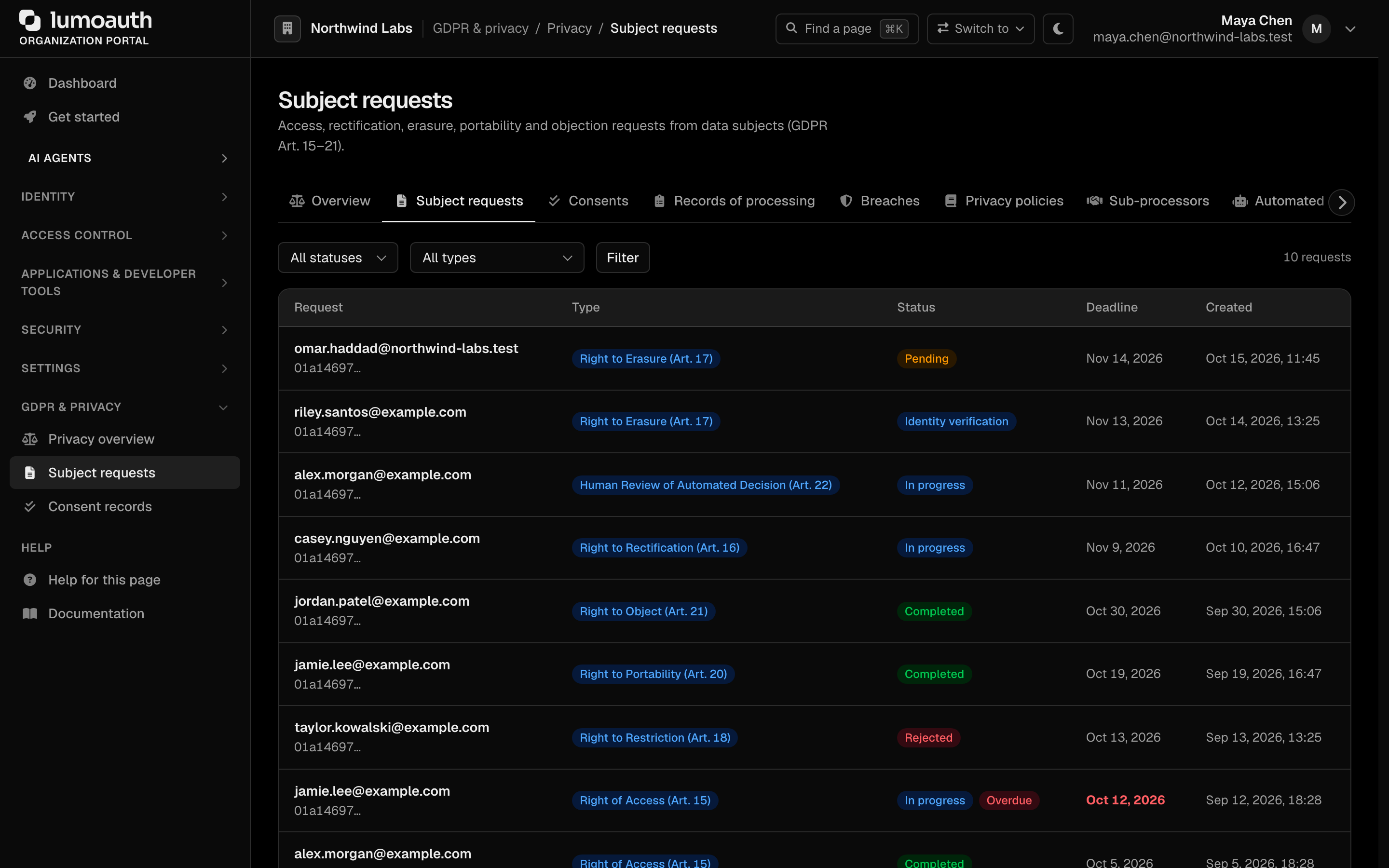Expand the Access Control section
1389x868 pixels.
tap(124, 235)
